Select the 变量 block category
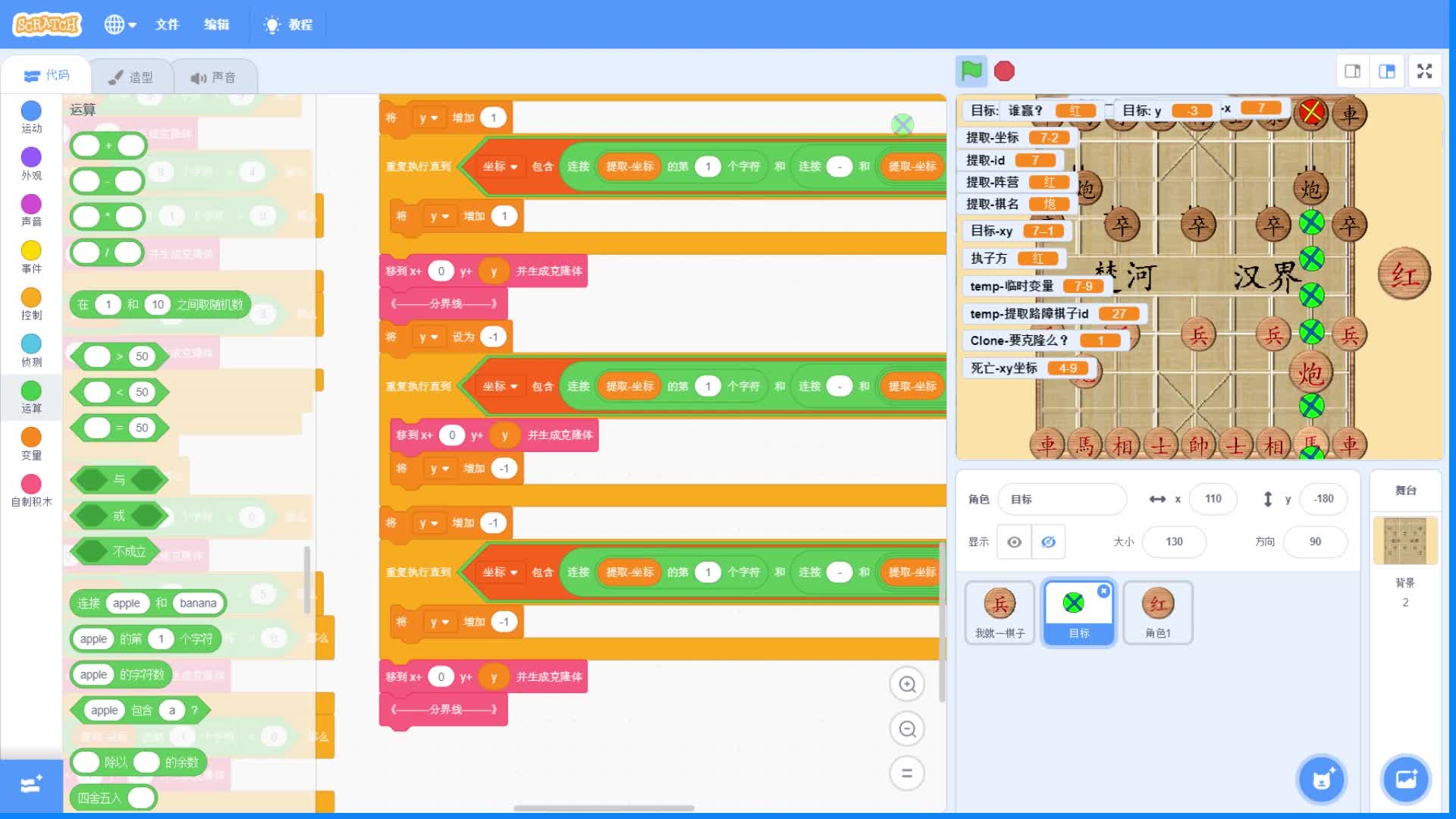Viewport: 1456px width, 819px height. click(x=31, y=444)
